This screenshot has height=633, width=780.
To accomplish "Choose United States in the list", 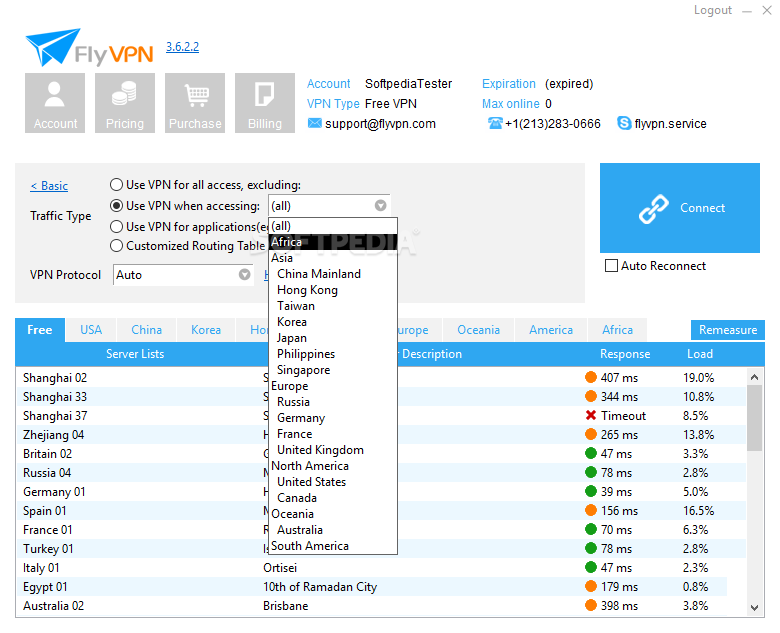I will pos(333,482).
